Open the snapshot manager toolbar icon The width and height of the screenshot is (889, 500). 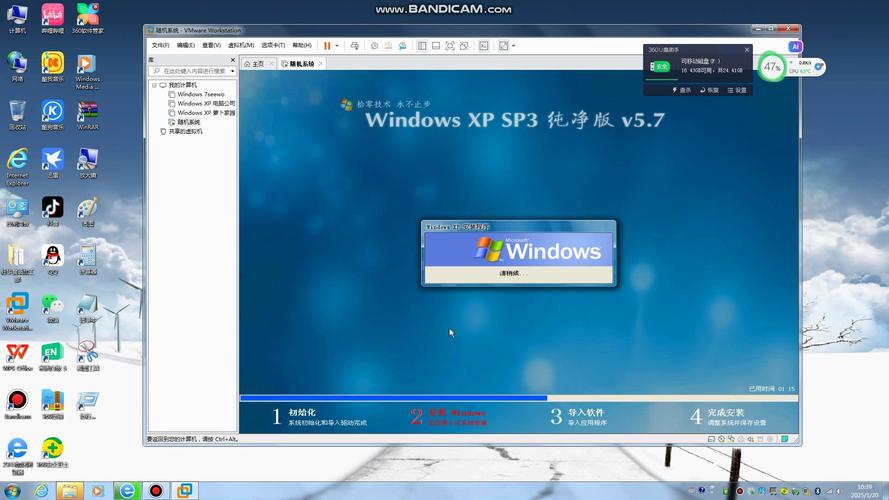401,45
